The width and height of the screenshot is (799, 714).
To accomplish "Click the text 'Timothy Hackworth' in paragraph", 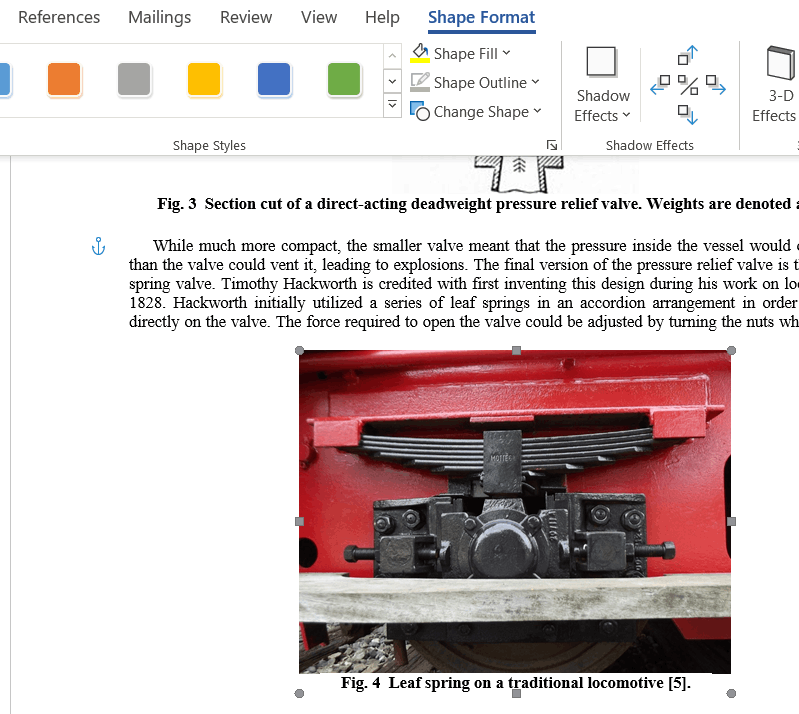I will pyautogui.click(x=289, y=283).
